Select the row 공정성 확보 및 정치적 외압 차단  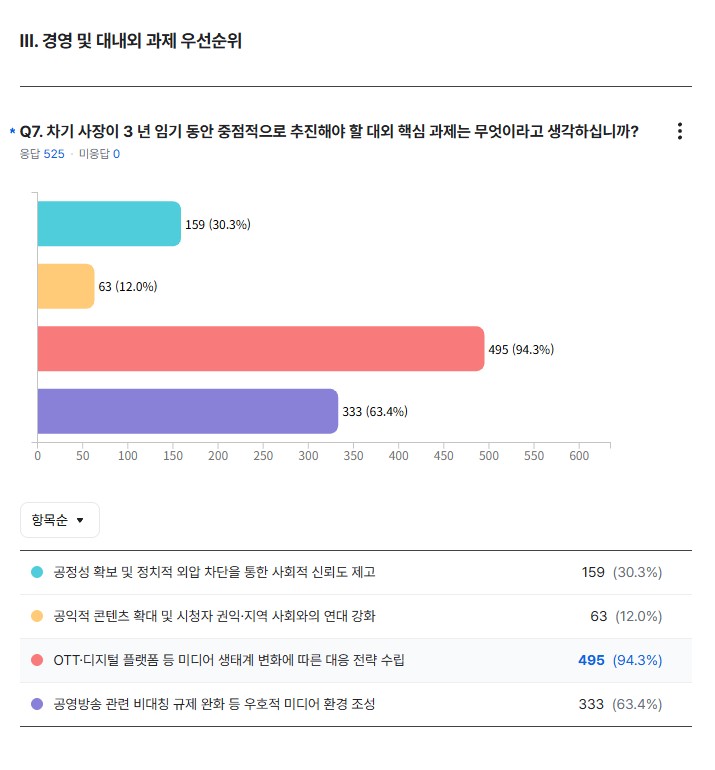click(x=356, y=573)
